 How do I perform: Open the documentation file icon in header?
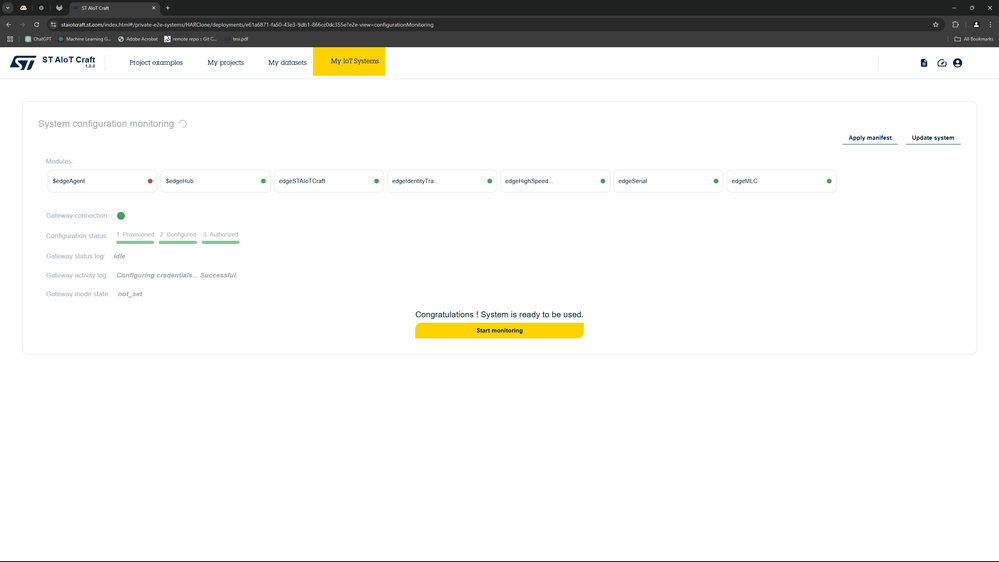pos(924,63)
